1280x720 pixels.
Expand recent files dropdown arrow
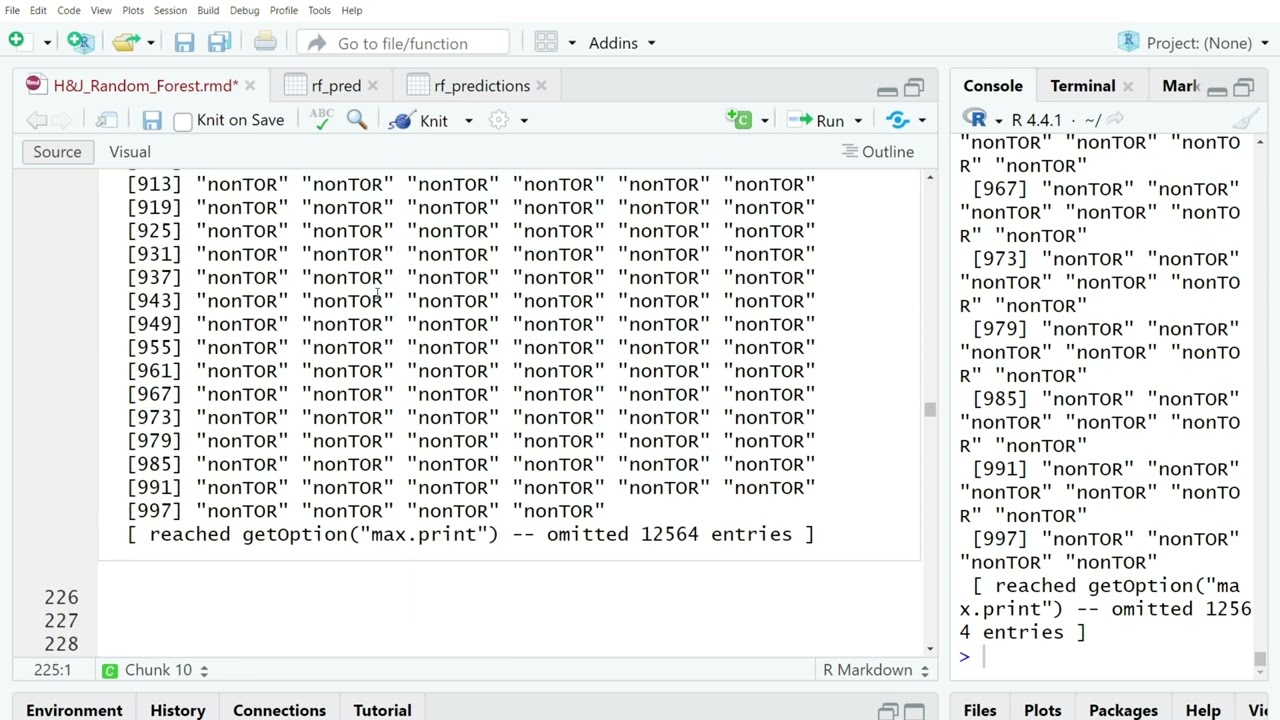[x=150, y=43]
